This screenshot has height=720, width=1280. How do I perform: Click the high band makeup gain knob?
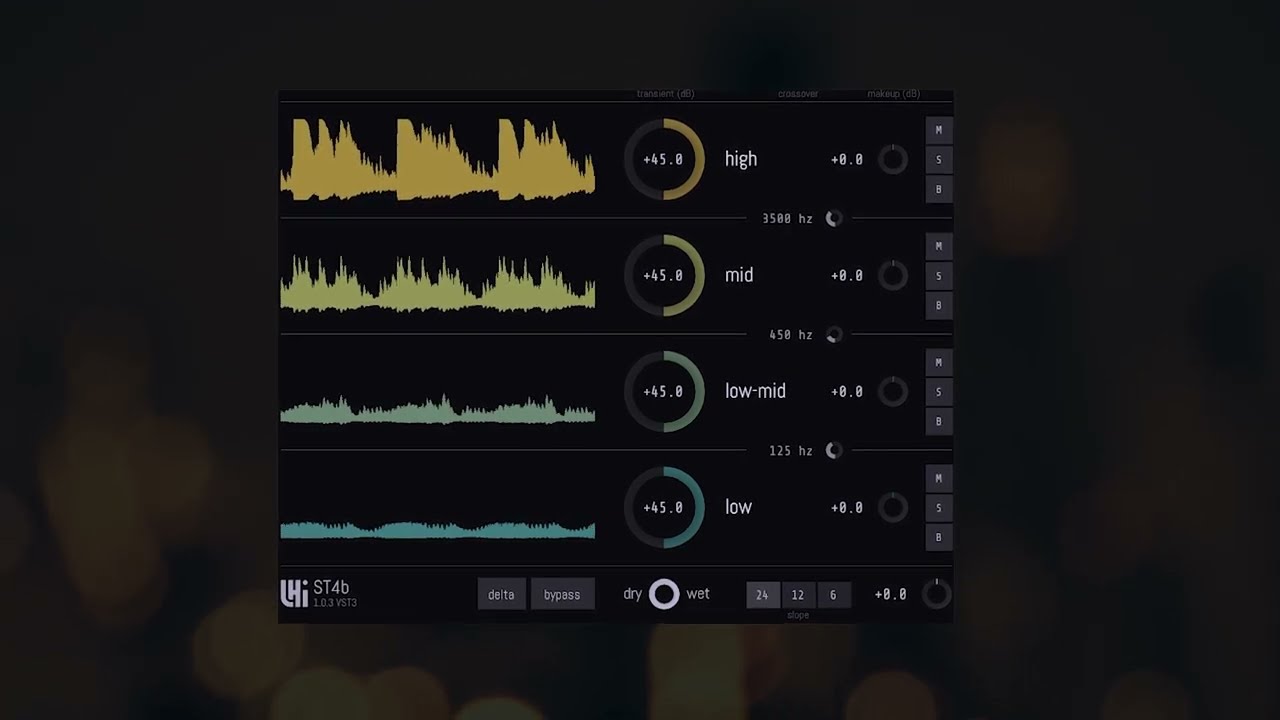(x=893, y=159)
